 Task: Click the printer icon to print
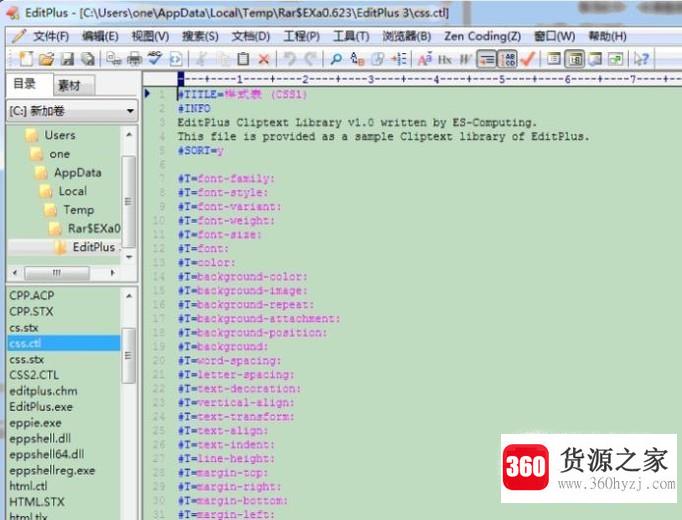coord(134,59)
